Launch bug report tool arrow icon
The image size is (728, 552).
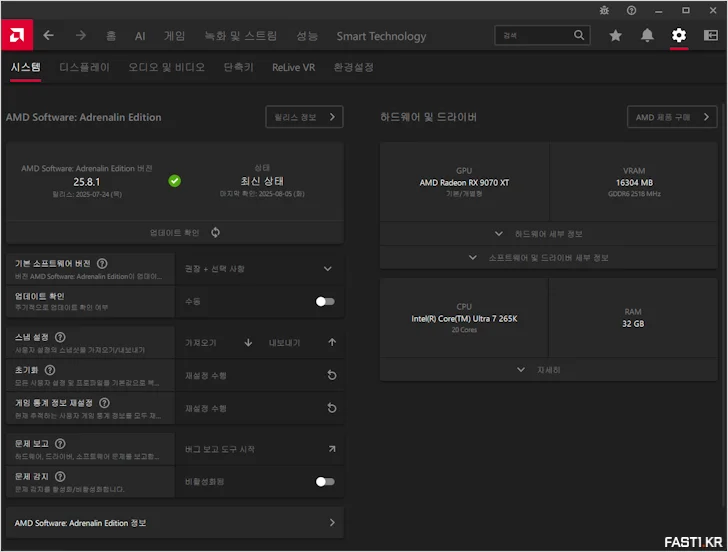click(332, 449)
